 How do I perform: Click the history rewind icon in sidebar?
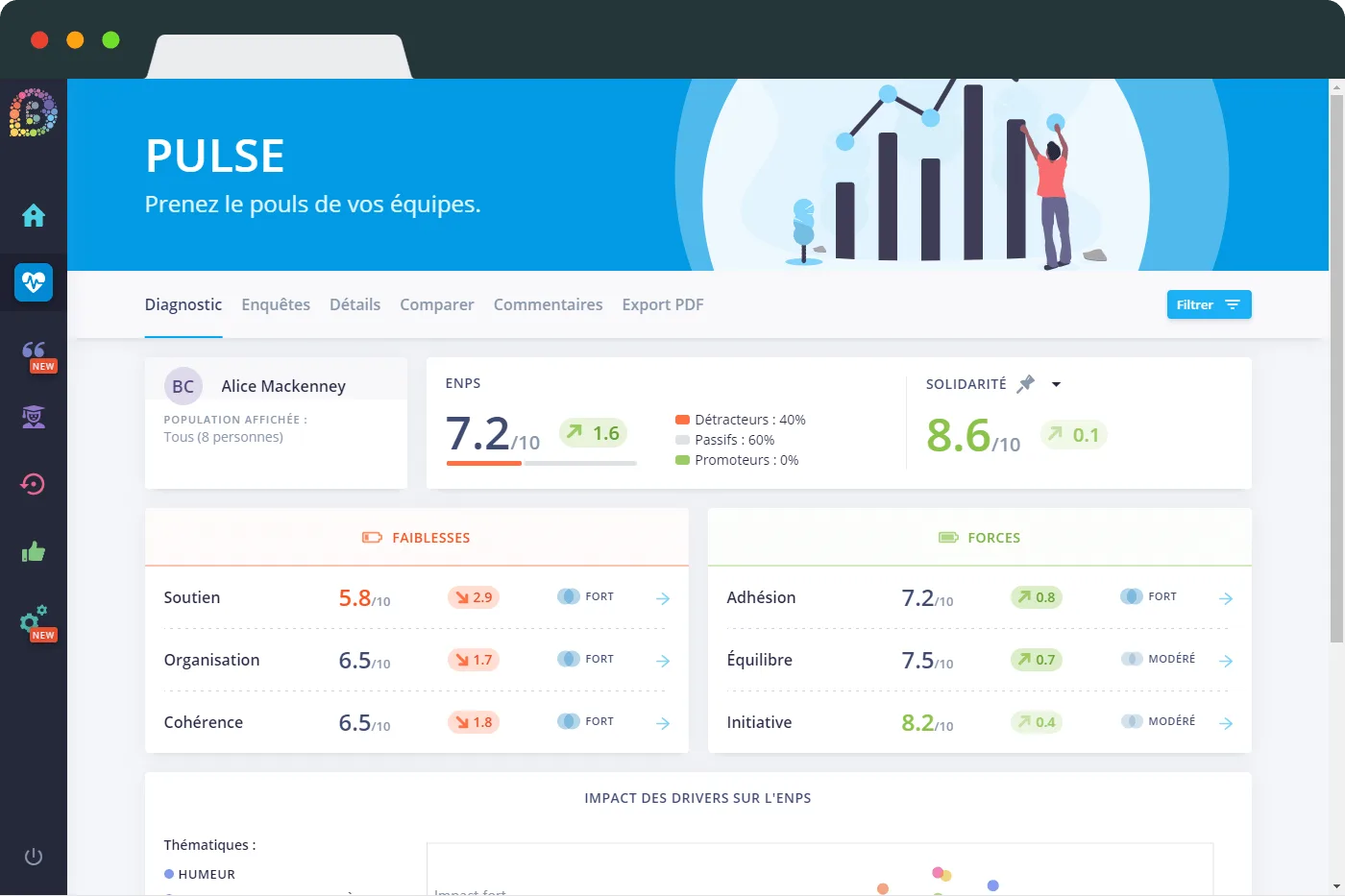pos(34,484)
